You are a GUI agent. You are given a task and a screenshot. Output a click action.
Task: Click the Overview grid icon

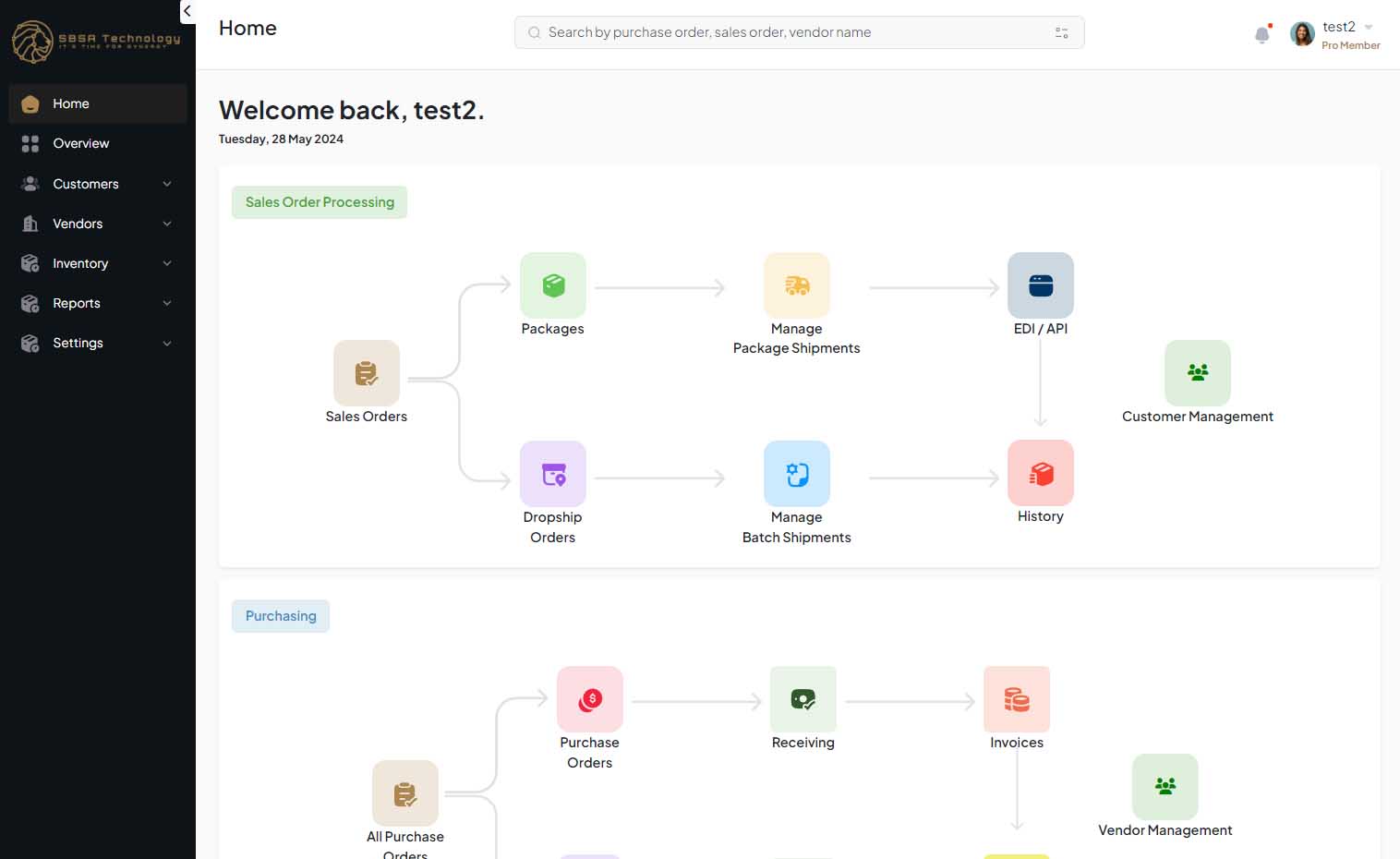pyautogui.click(x=30, y=143)
